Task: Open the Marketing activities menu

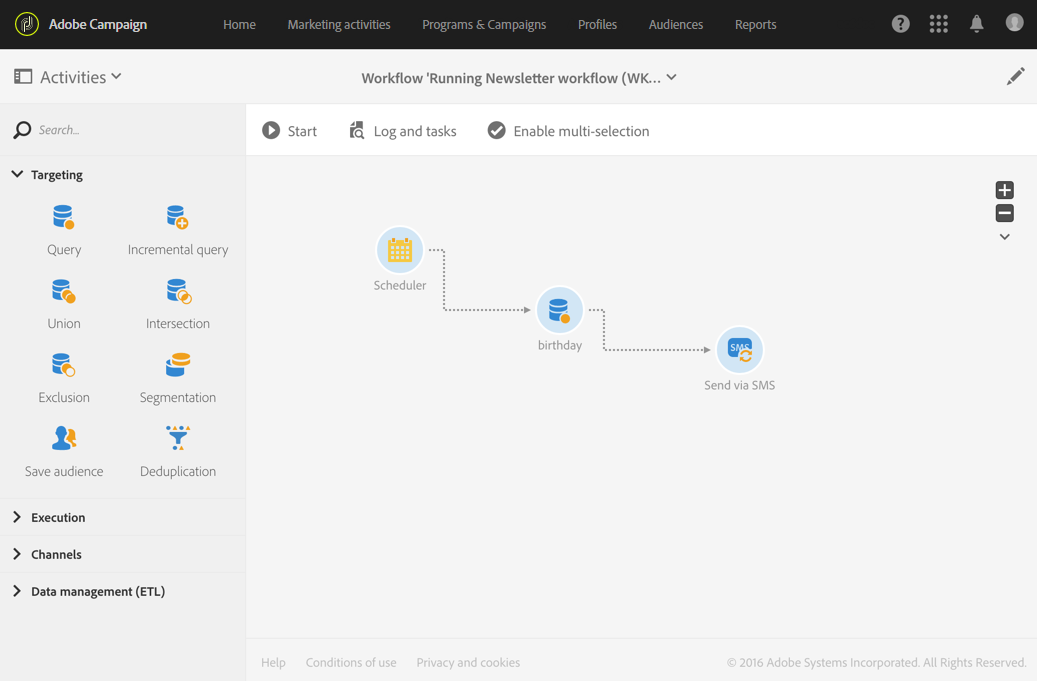Action: 339,24
